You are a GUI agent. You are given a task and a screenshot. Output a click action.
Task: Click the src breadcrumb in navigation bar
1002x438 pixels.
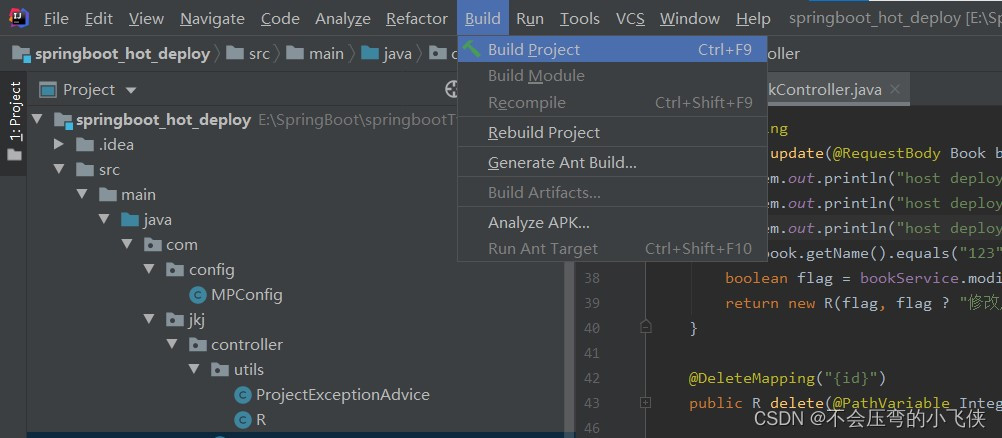click(258, 54)
